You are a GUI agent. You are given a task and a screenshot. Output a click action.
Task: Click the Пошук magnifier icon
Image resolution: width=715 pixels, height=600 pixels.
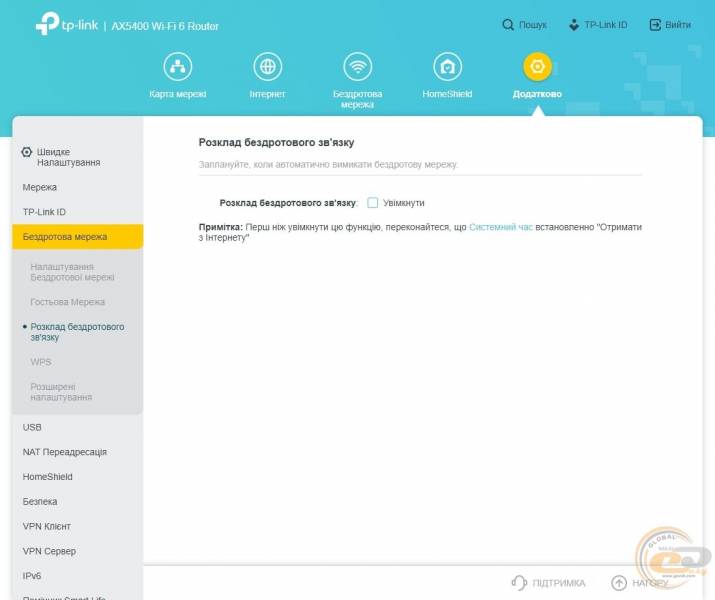coord(508,25)
